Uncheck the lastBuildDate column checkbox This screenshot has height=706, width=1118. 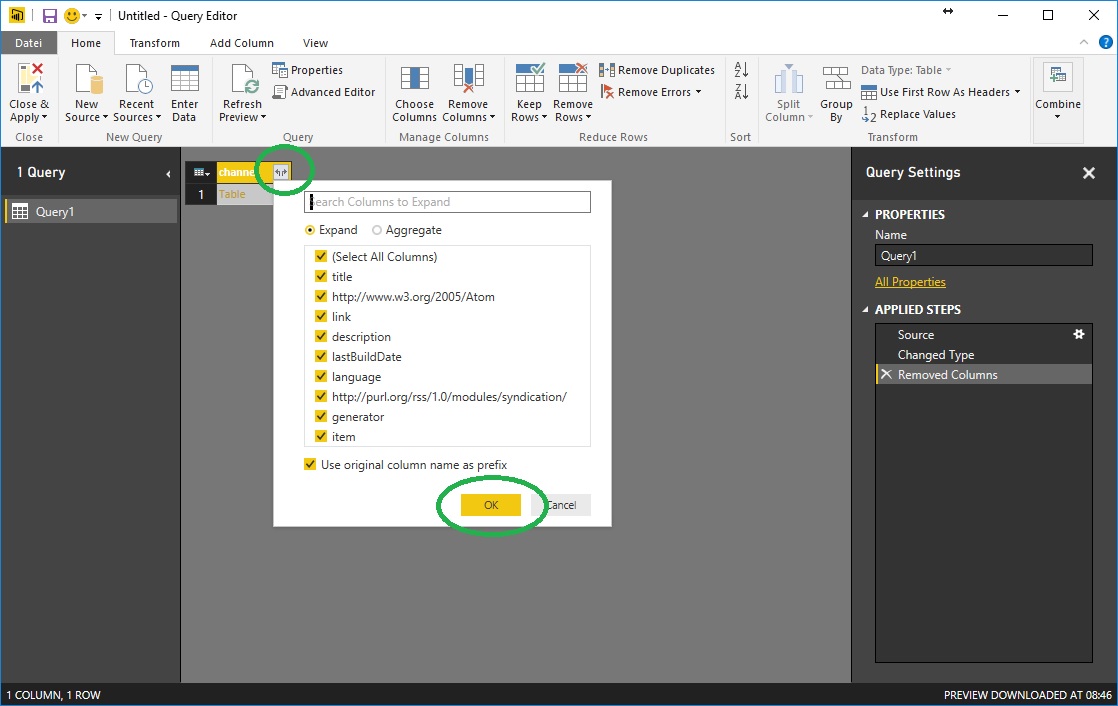(x=321, y=357)
